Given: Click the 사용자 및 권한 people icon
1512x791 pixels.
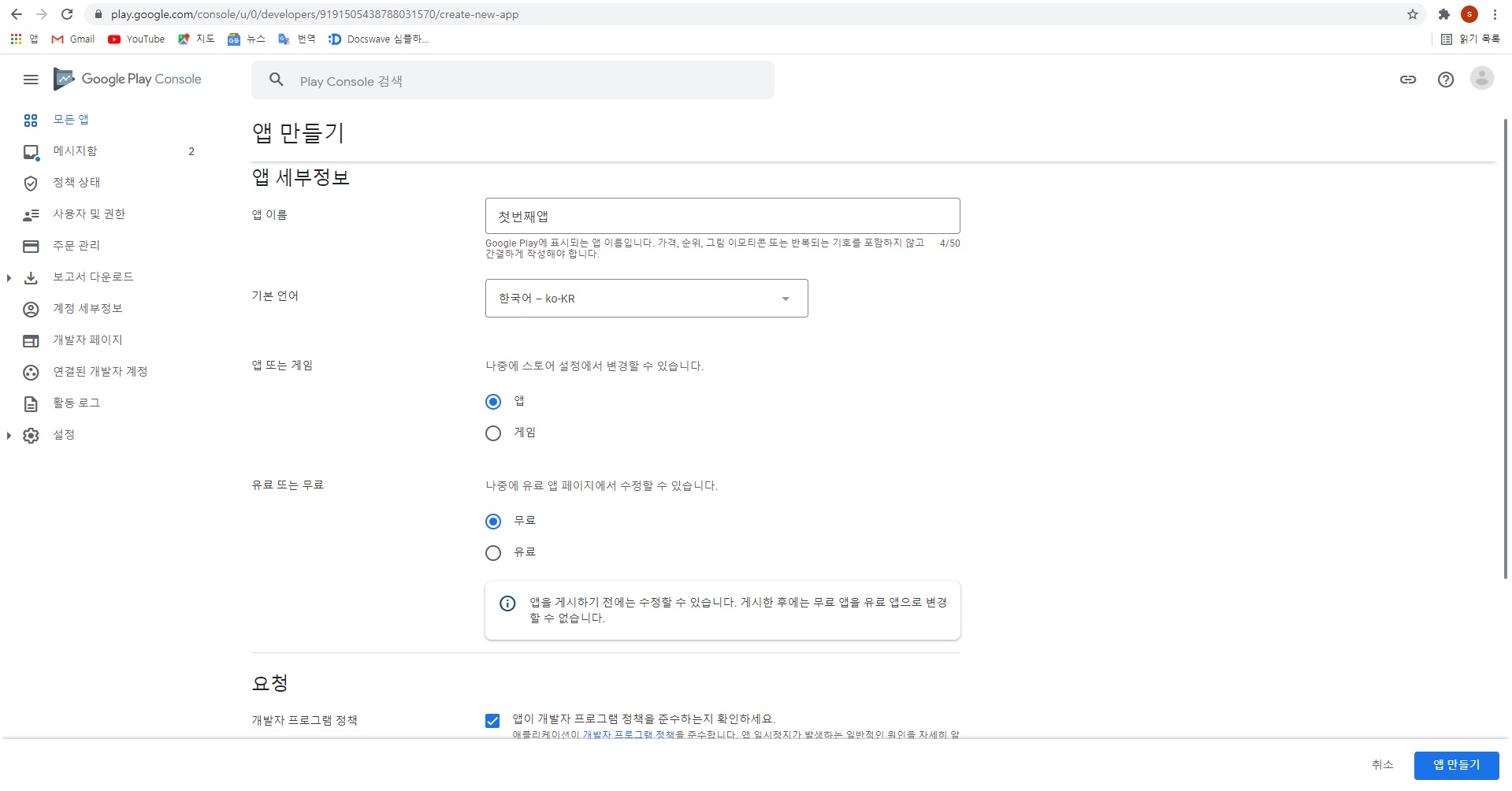Looking at the screenshot, I should [x=31, y=215].
